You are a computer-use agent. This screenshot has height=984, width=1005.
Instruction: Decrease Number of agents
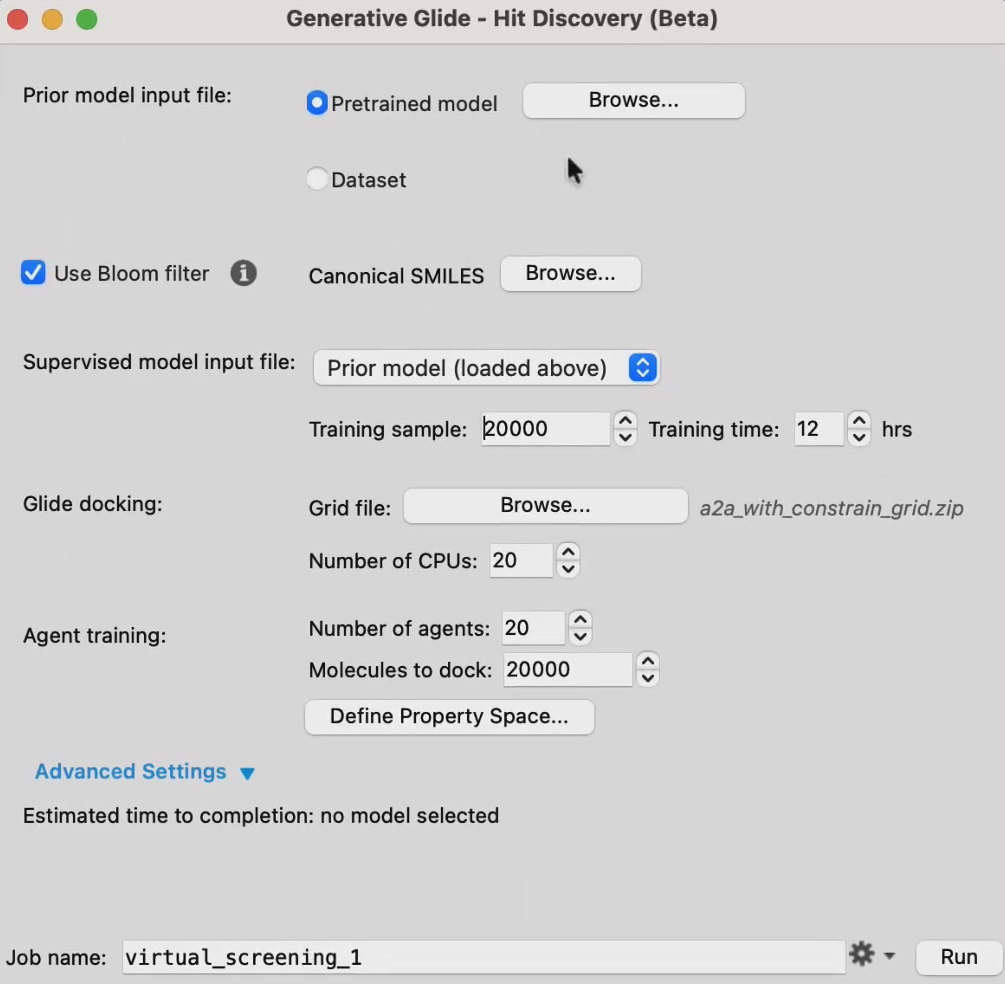click(x=580, y=637)
